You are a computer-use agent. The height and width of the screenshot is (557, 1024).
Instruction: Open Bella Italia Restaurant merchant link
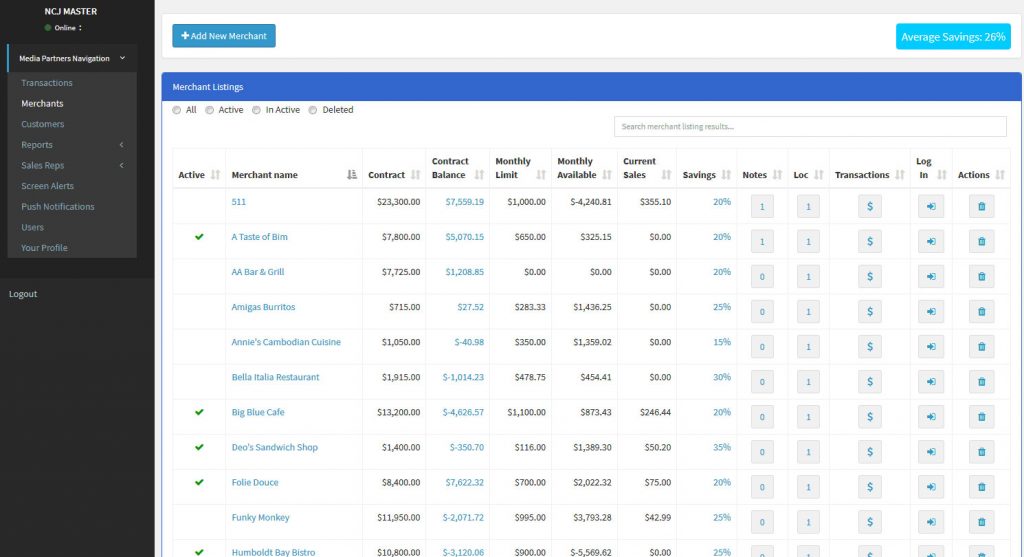click(x=275, y=377)
